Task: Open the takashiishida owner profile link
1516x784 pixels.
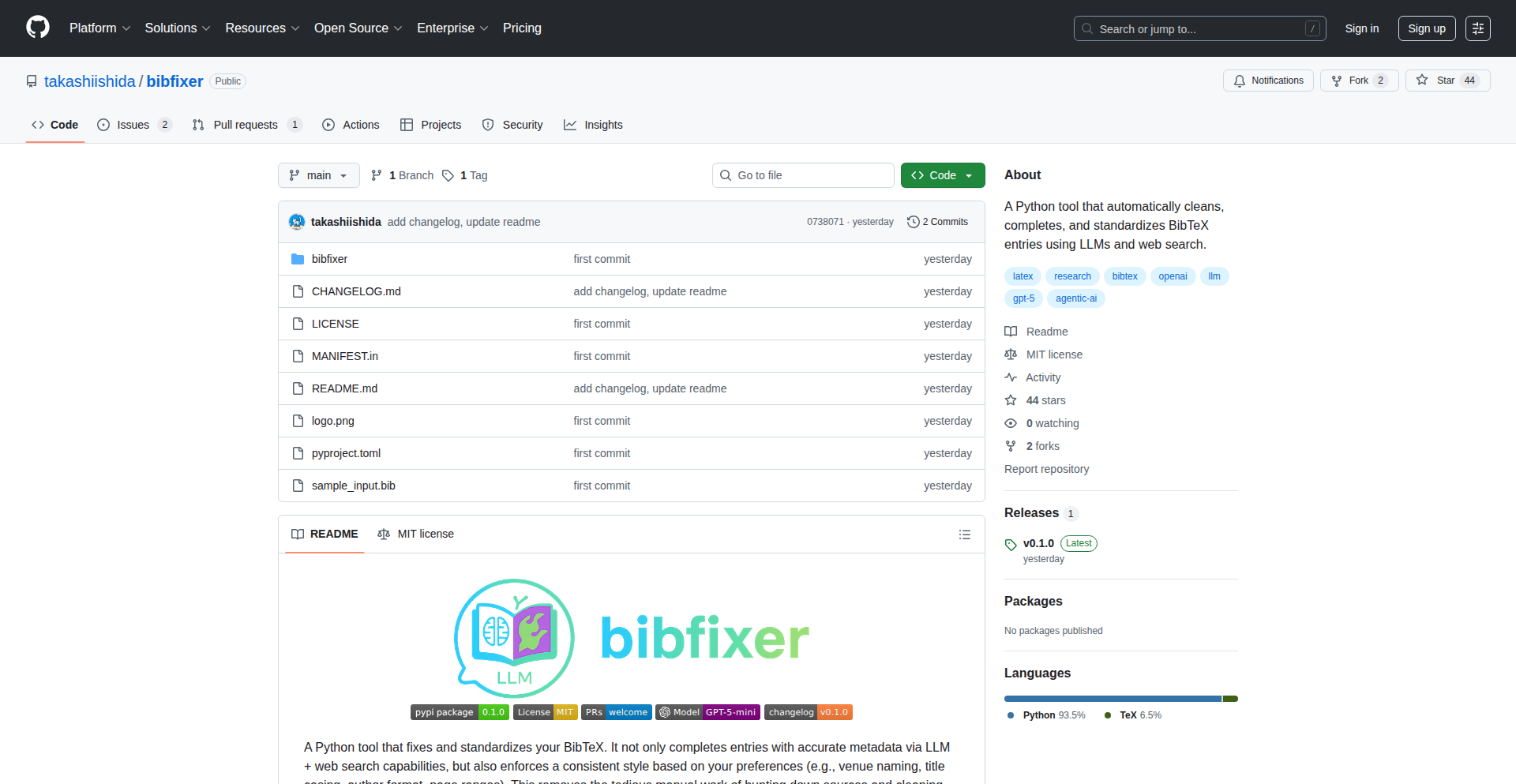Action: pos(90,81)
